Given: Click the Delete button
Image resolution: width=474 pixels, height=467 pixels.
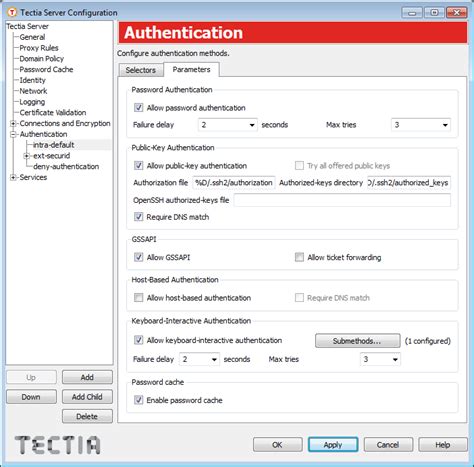Looking at the screenshot, I should click(x=87, y=417).
